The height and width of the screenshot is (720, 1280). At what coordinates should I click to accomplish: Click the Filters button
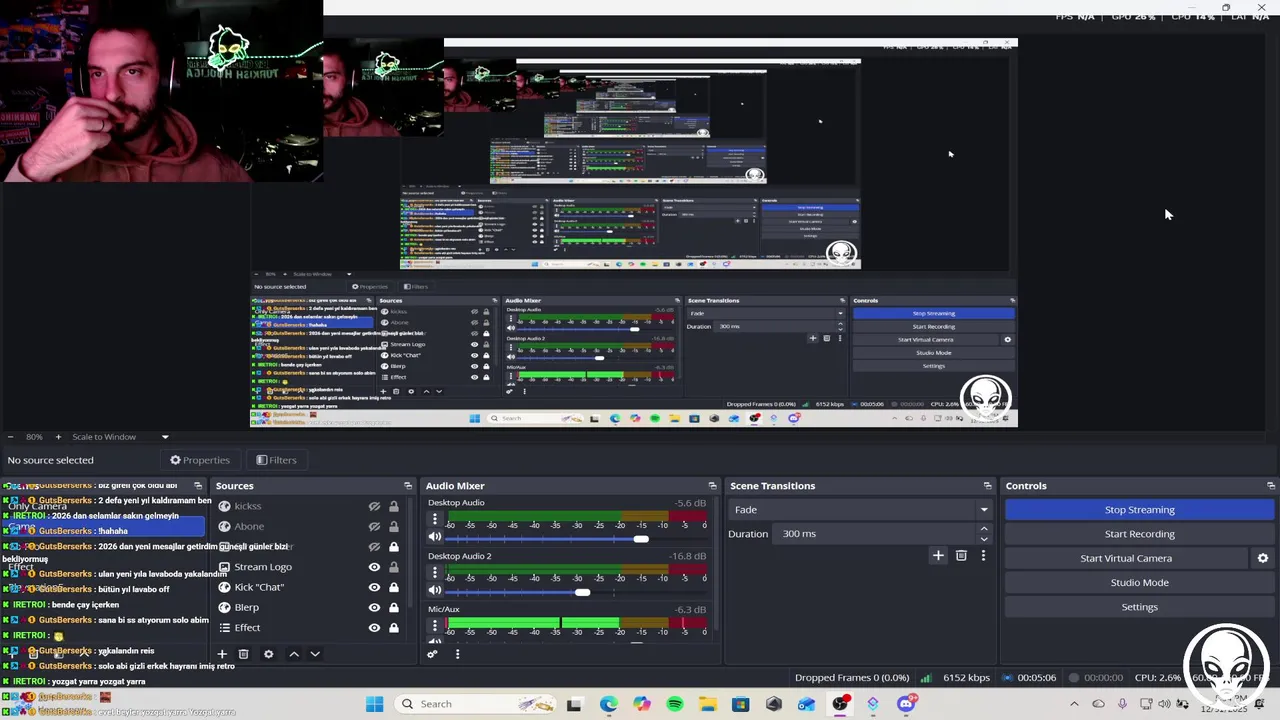pos(276,460)
